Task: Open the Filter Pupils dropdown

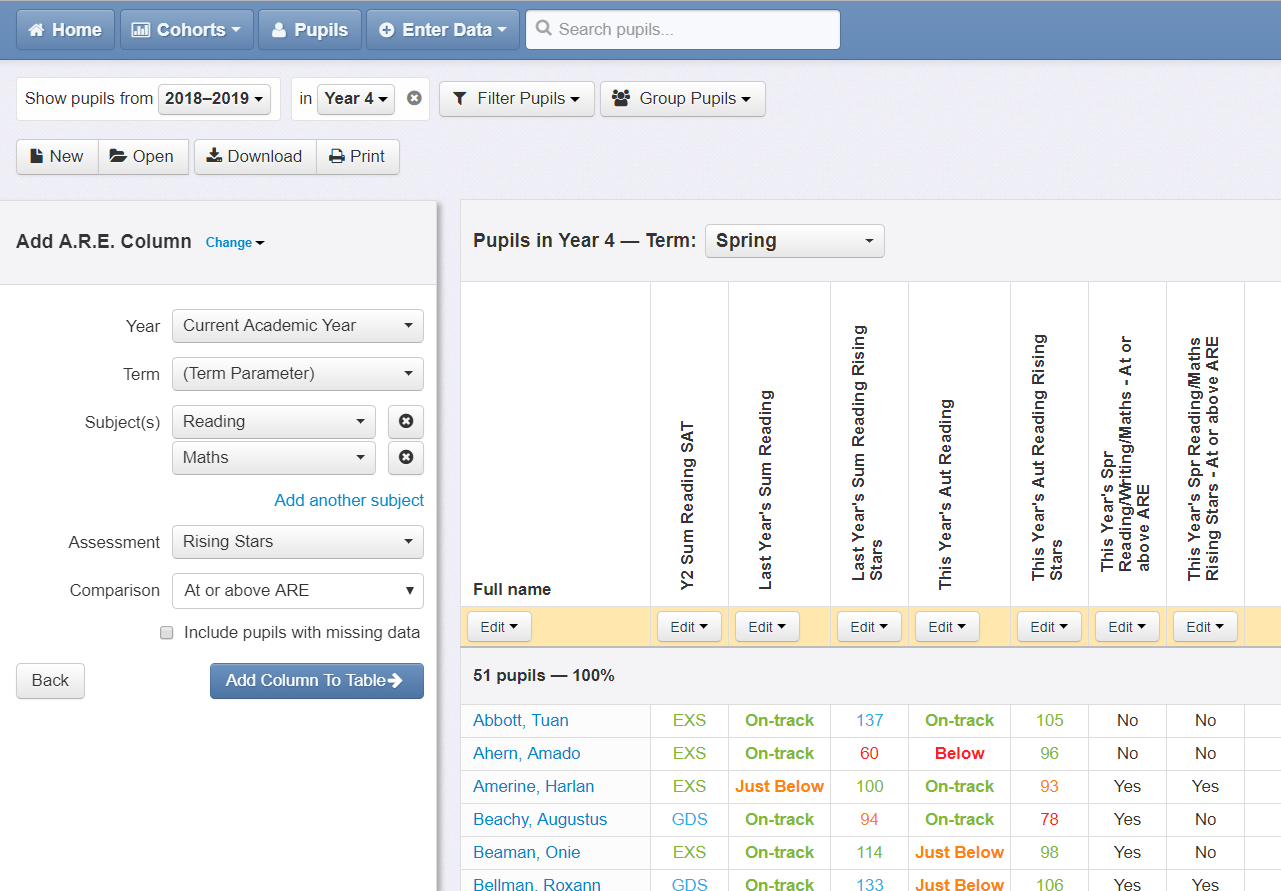Action: click(x=517, y=99)
